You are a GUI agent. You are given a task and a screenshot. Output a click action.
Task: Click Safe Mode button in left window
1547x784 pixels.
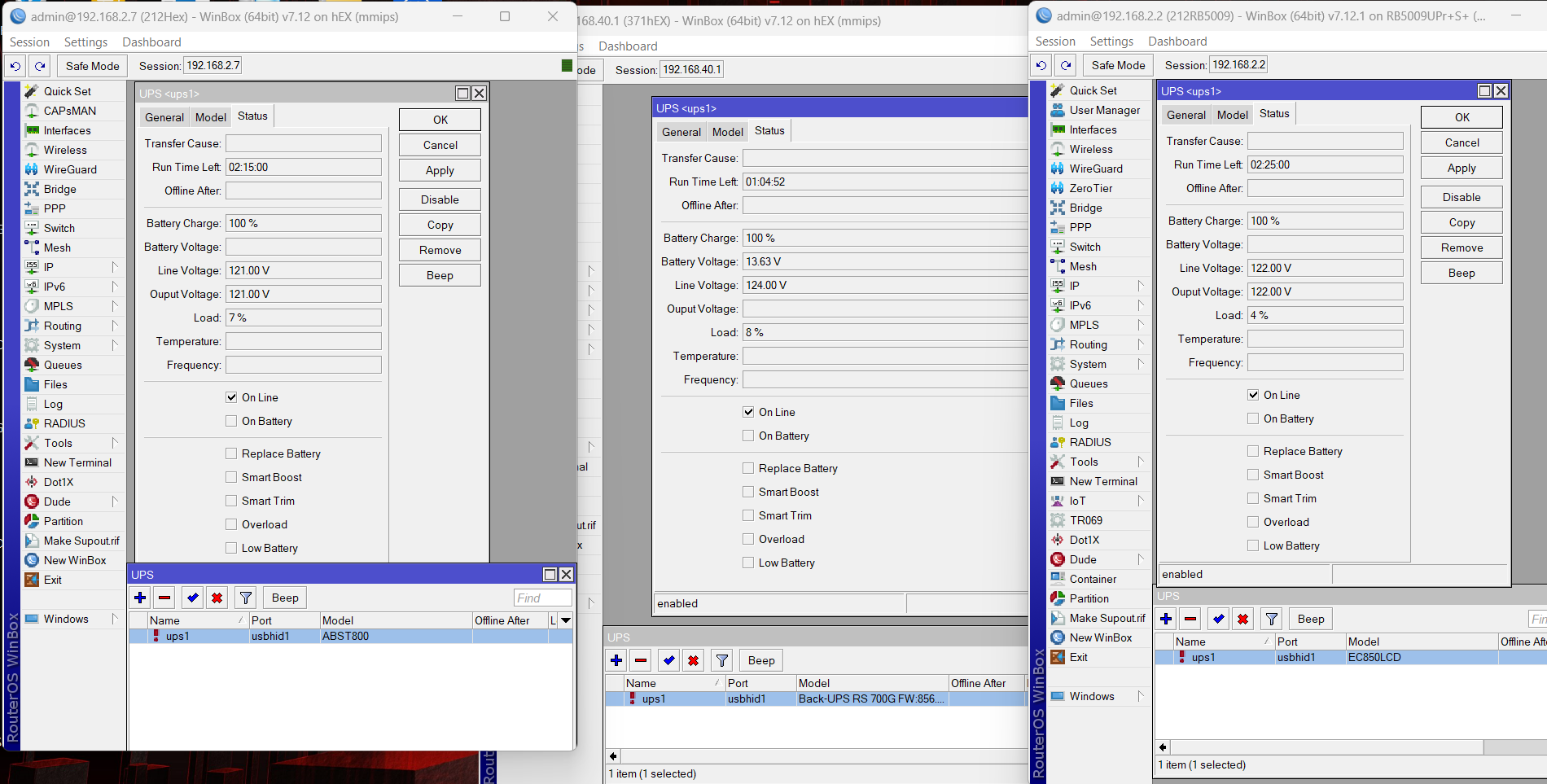click(x=92, y=66)
